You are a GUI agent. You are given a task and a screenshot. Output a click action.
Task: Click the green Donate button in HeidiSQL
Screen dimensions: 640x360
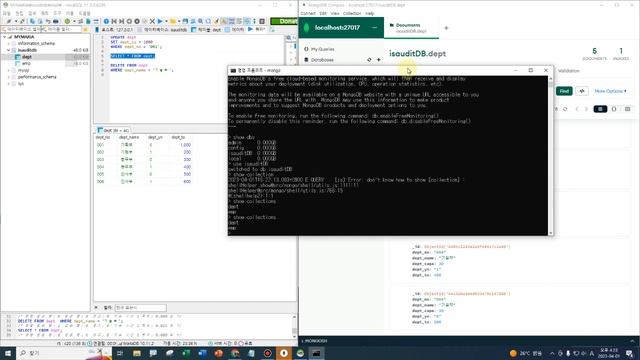(284, 21)
